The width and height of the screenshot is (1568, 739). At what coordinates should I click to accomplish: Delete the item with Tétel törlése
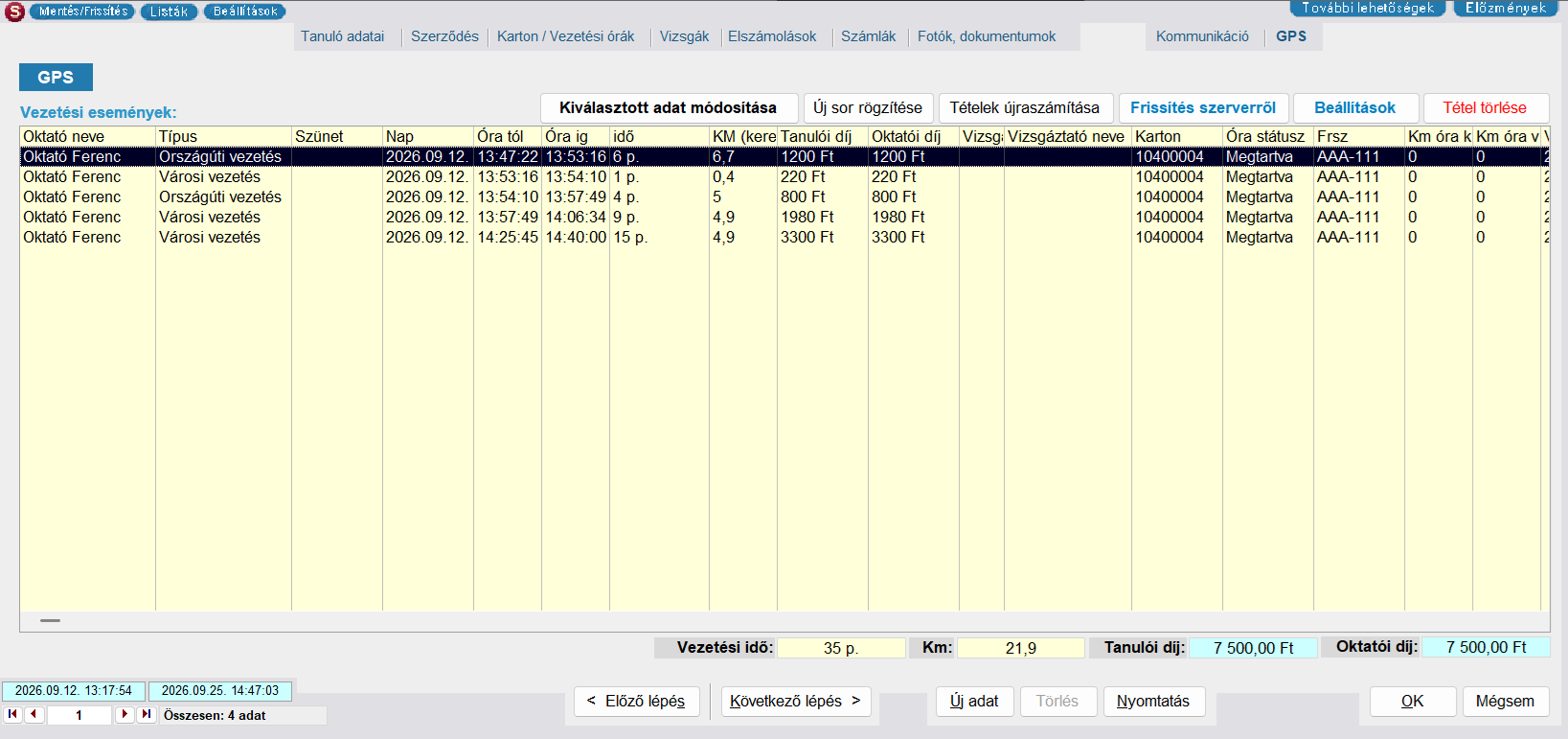[1485, 107]
